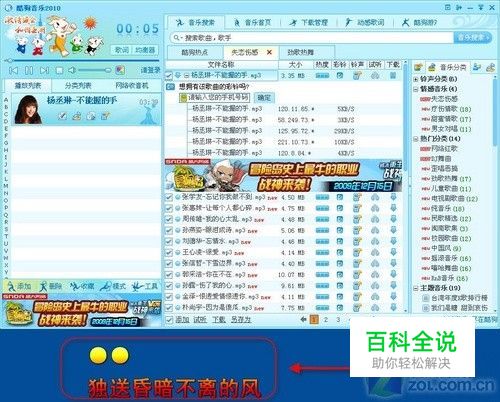Image resolution: width=500 pixels, height=402 pixels.
Task: Open color ring icon for 孙燕姿 song
Action: click(x=340, y=230)
